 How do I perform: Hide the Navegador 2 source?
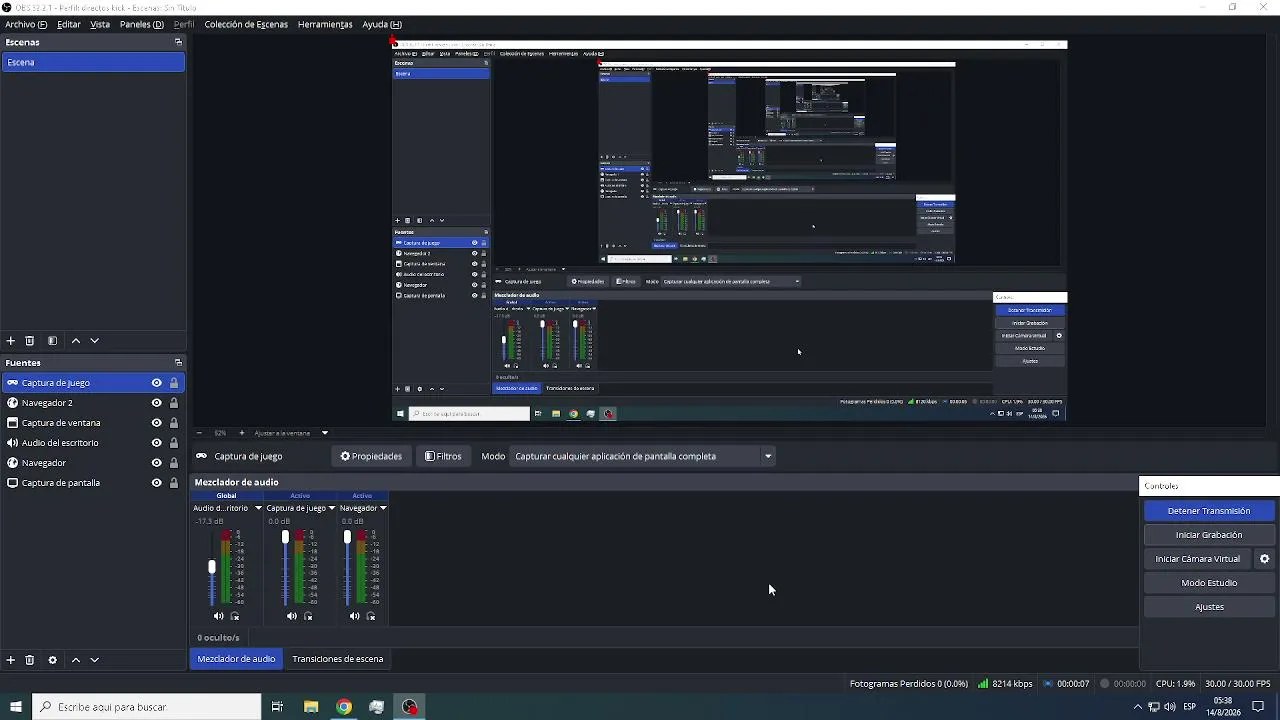156,403
